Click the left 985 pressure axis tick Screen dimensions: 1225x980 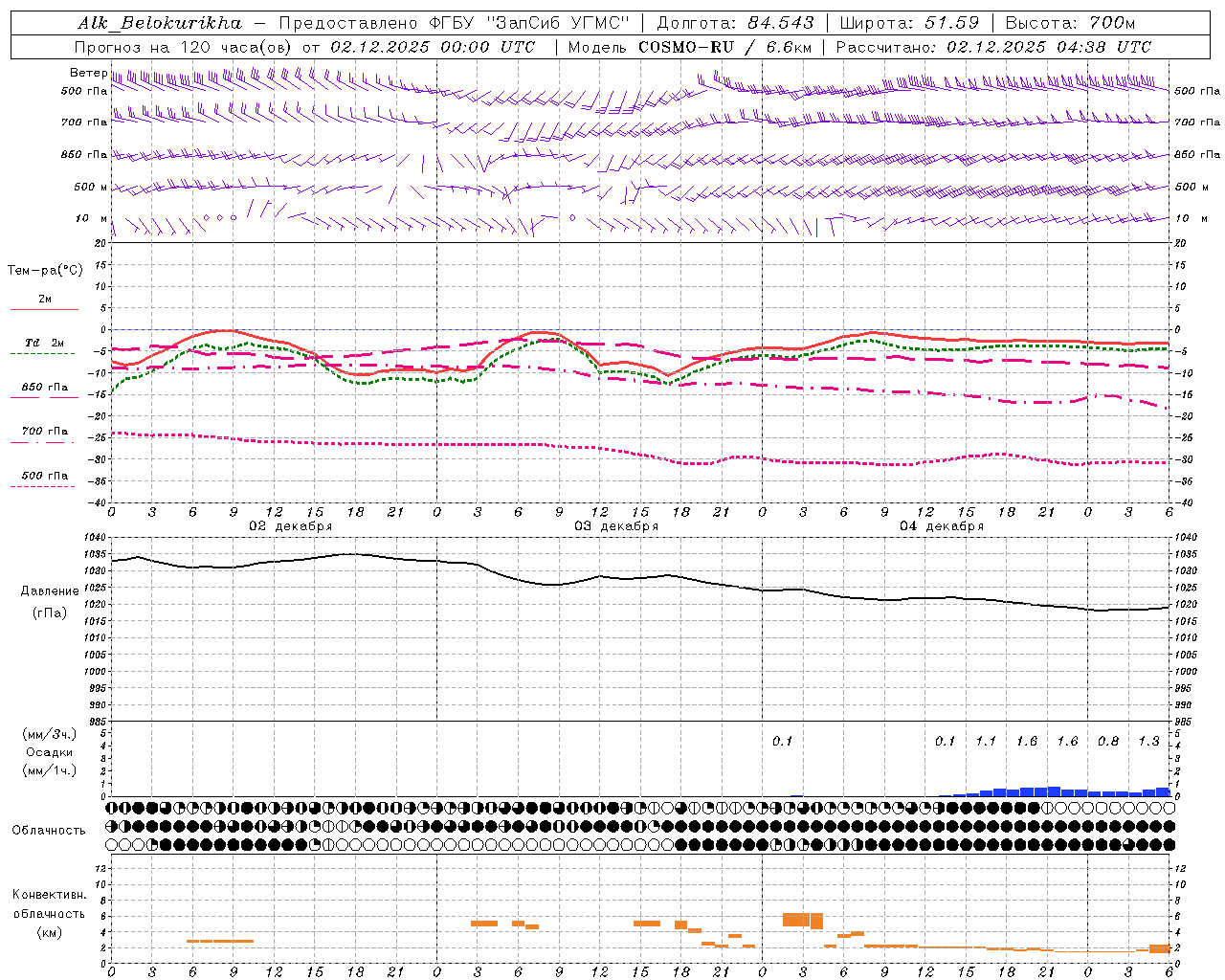99,722
